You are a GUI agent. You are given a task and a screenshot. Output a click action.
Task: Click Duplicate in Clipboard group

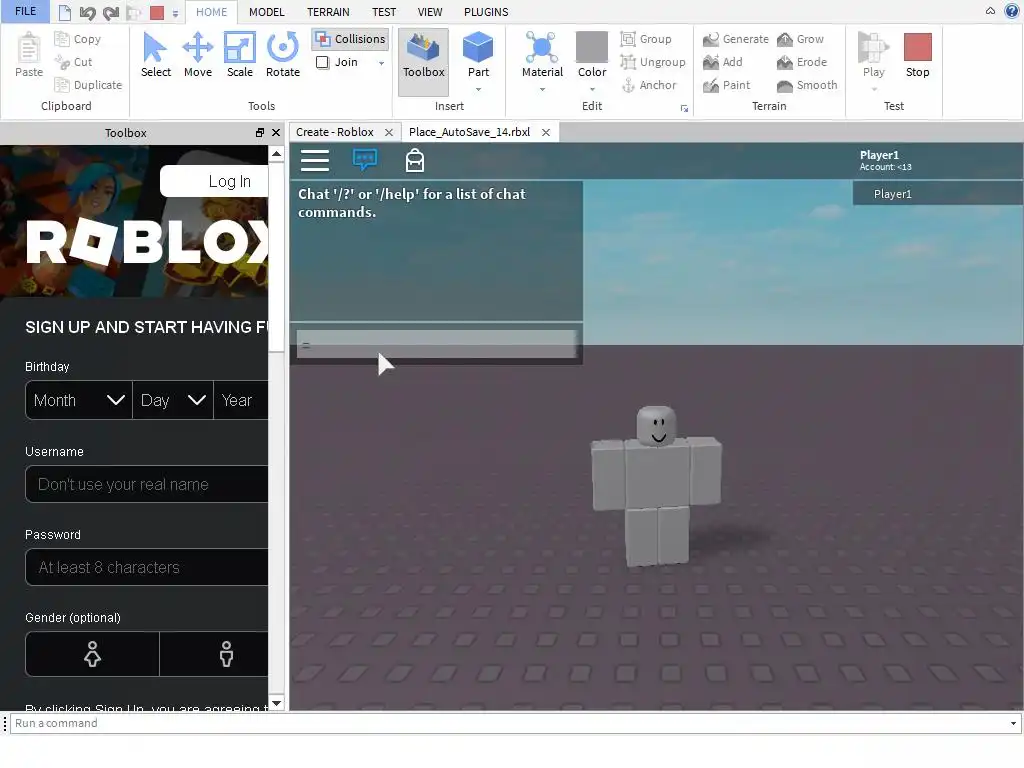point(89,85)
